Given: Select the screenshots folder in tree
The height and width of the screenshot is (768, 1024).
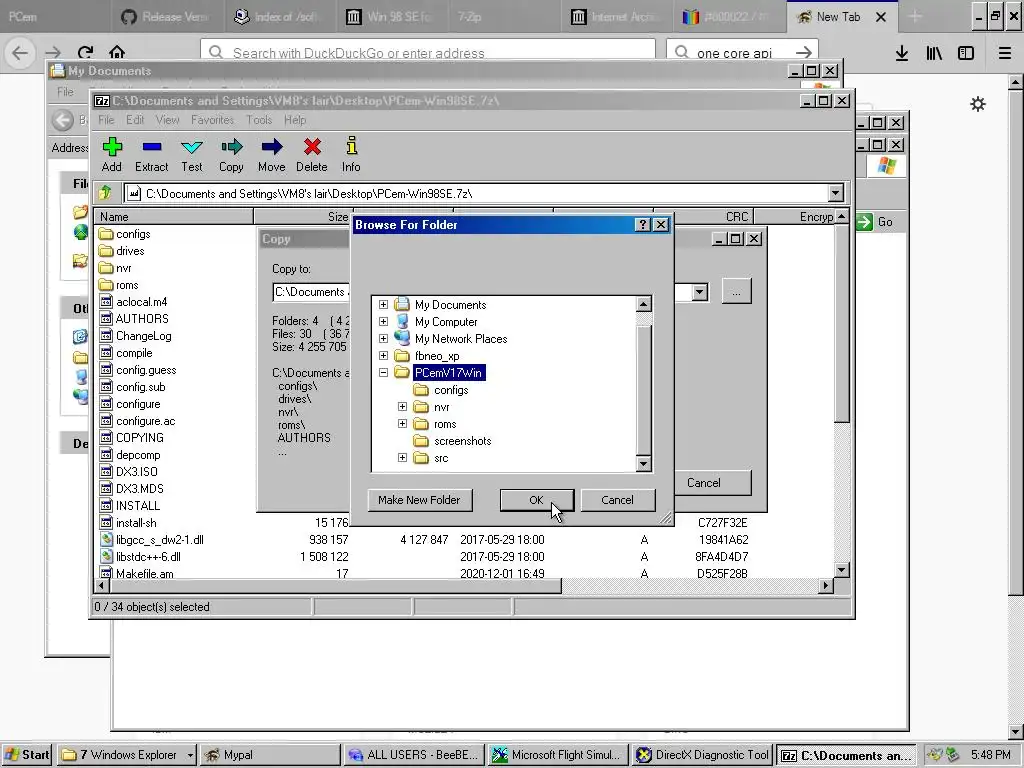Looking at the screenshot, I should click(462, 441).
